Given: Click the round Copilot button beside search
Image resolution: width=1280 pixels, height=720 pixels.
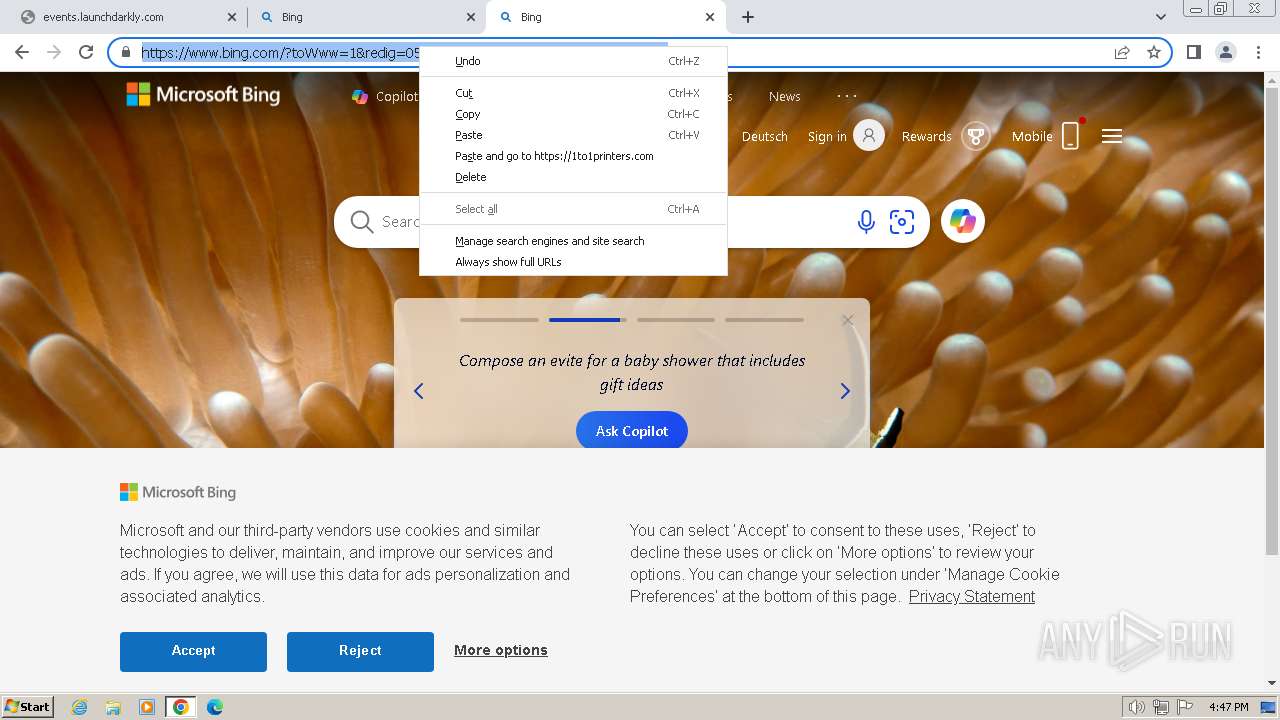Looking at the screenshot, I should 963,221.
